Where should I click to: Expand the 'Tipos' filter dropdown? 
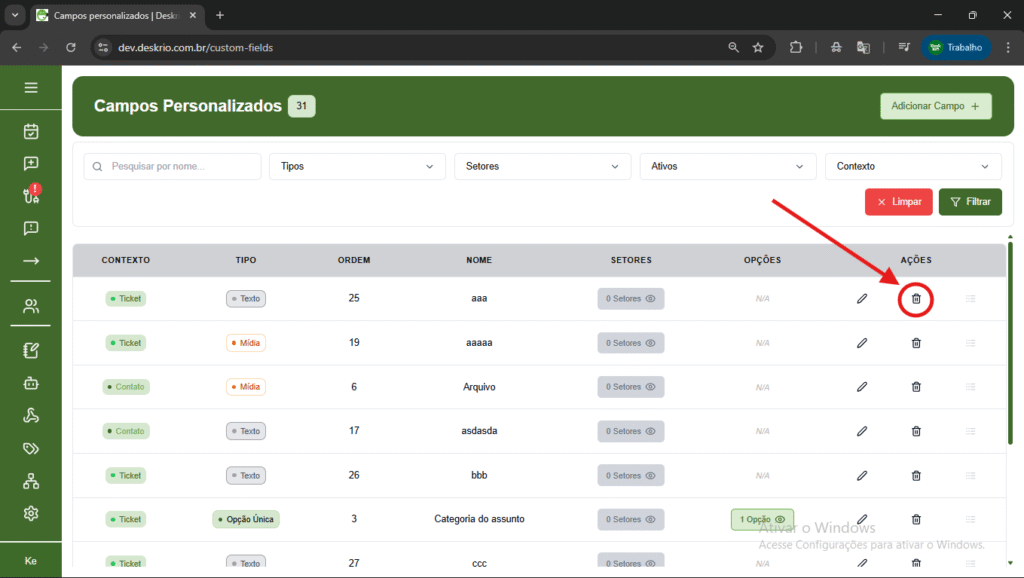click(x=357, y=166)
